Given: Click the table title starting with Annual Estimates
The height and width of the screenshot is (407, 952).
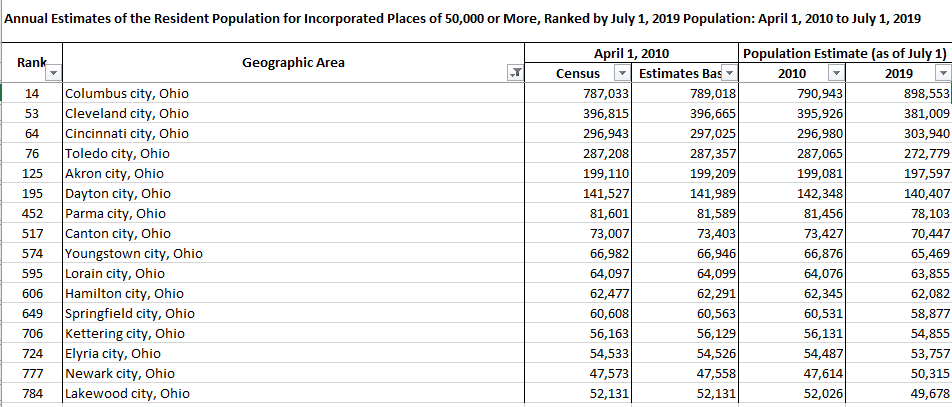Looking at the screenshot, I should tap(463, 19).
